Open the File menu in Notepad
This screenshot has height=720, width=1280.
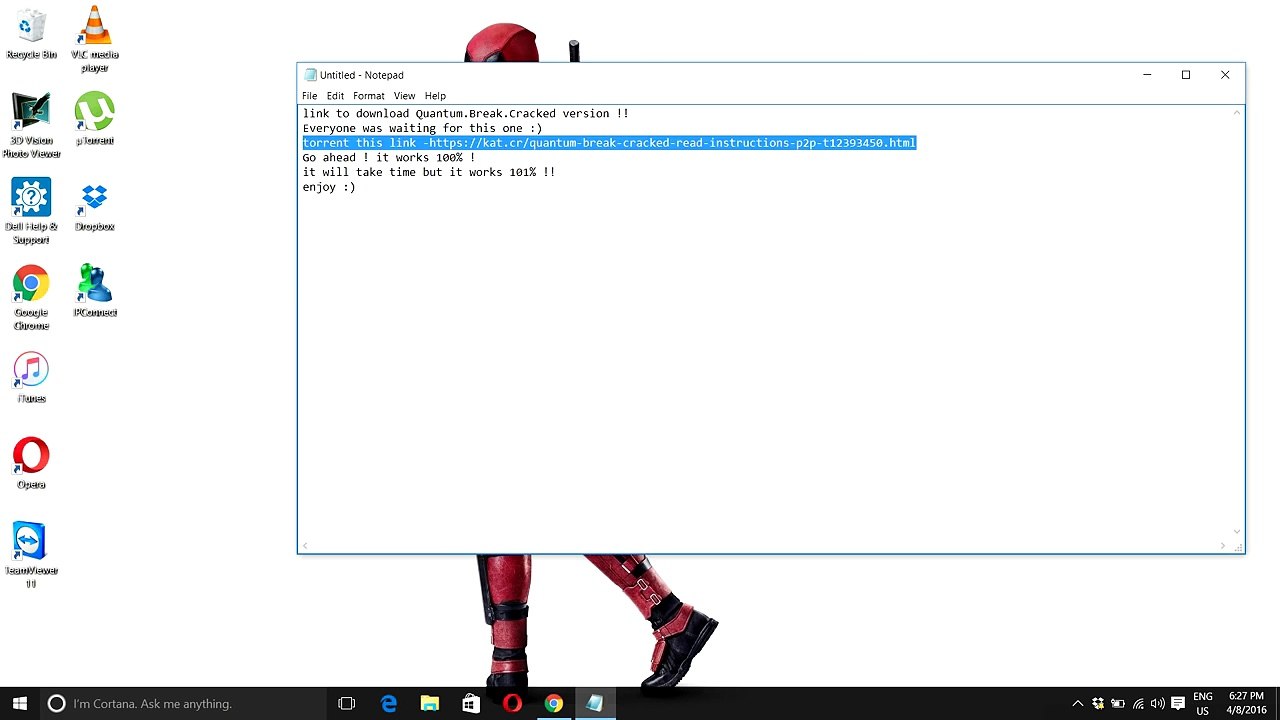310,96
